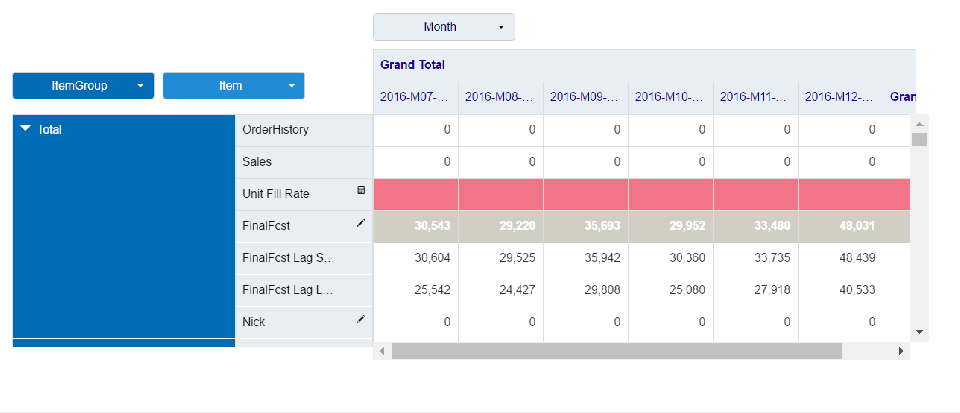Click the pink Unit Fill Rate cell under 2016-M10
This screenshot has width=960, height=413.
(670, 194)
